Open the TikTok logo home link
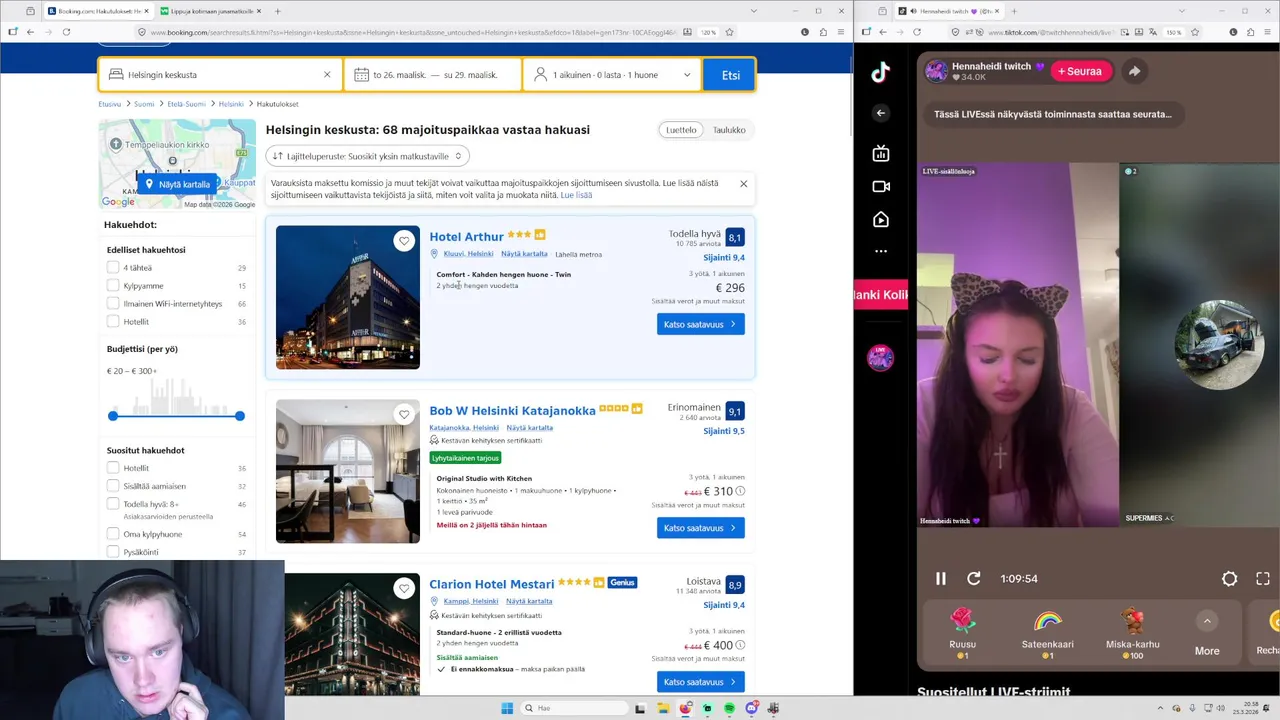1280x720 pixels. [x=880, y=72]
